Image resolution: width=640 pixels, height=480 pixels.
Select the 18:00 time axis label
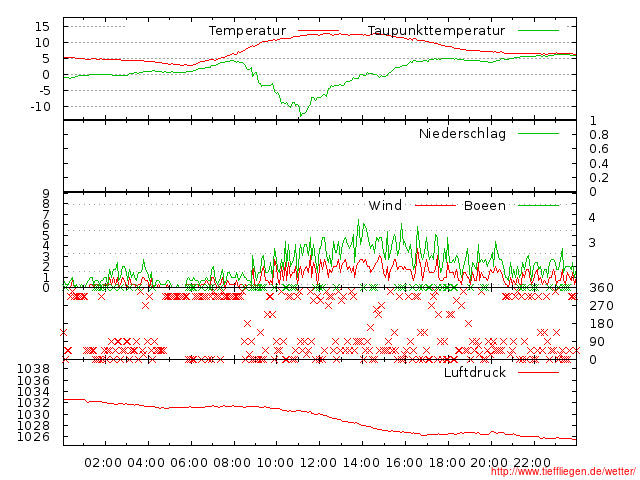pos(447,463)
